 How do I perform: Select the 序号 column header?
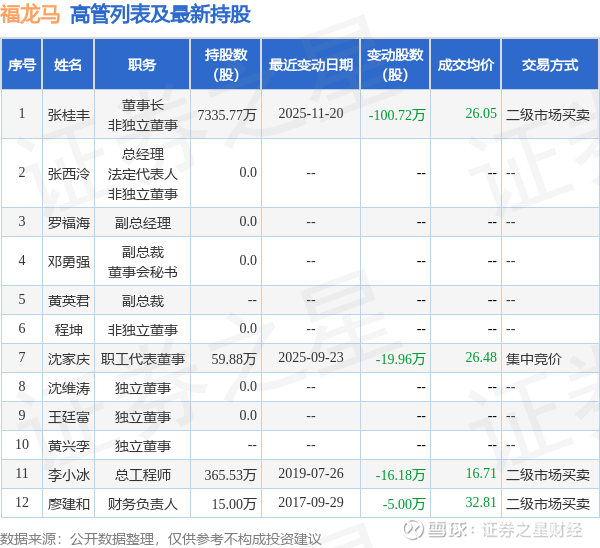21,64
